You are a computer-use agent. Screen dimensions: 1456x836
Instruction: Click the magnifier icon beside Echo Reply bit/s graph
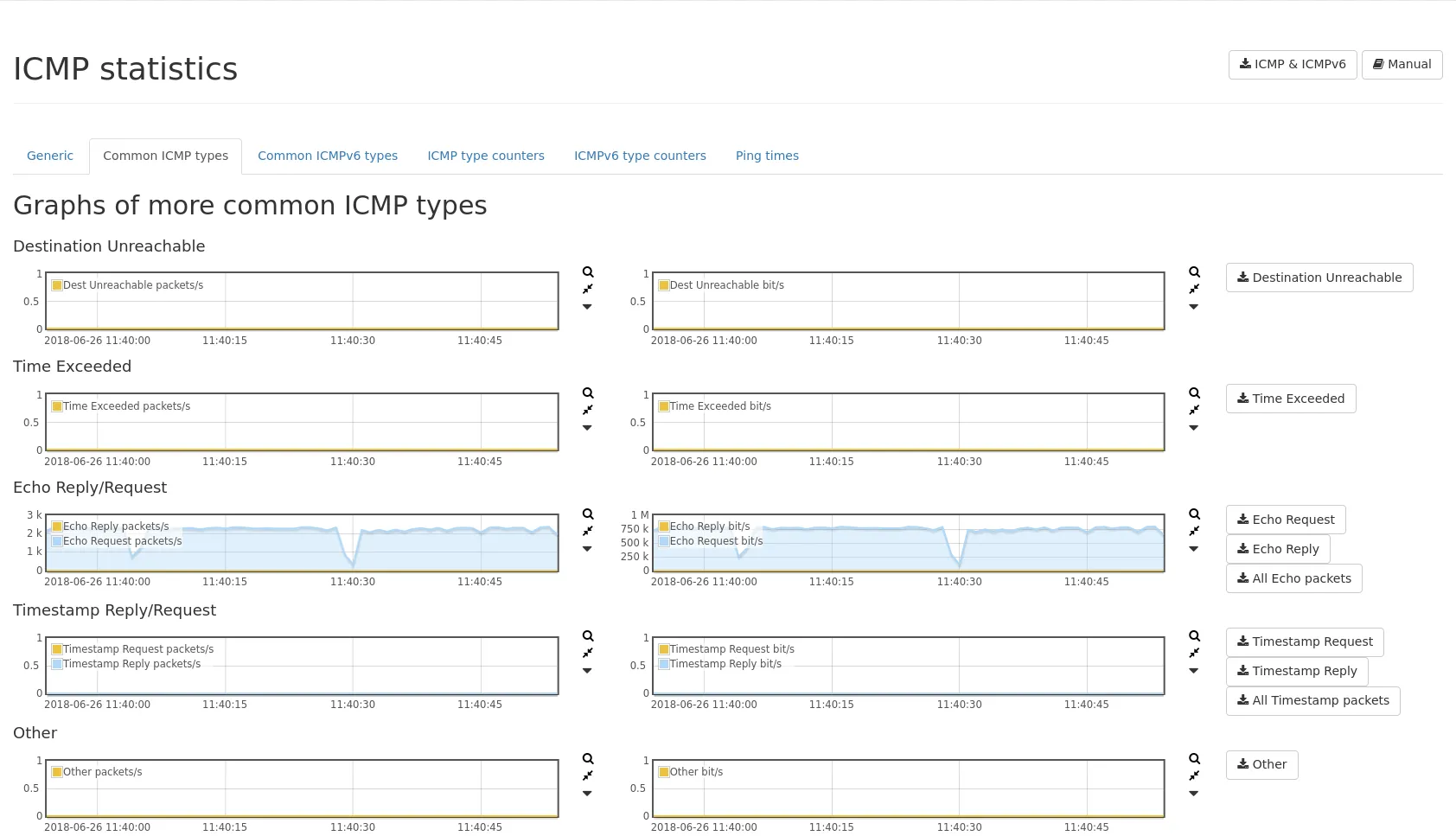(1194, 514)
